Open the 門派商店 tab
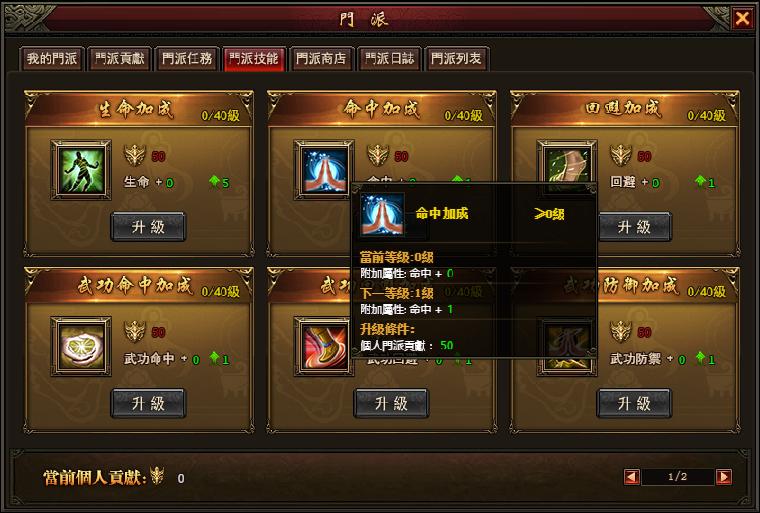 pyautogui.click(x=321, y=59)
